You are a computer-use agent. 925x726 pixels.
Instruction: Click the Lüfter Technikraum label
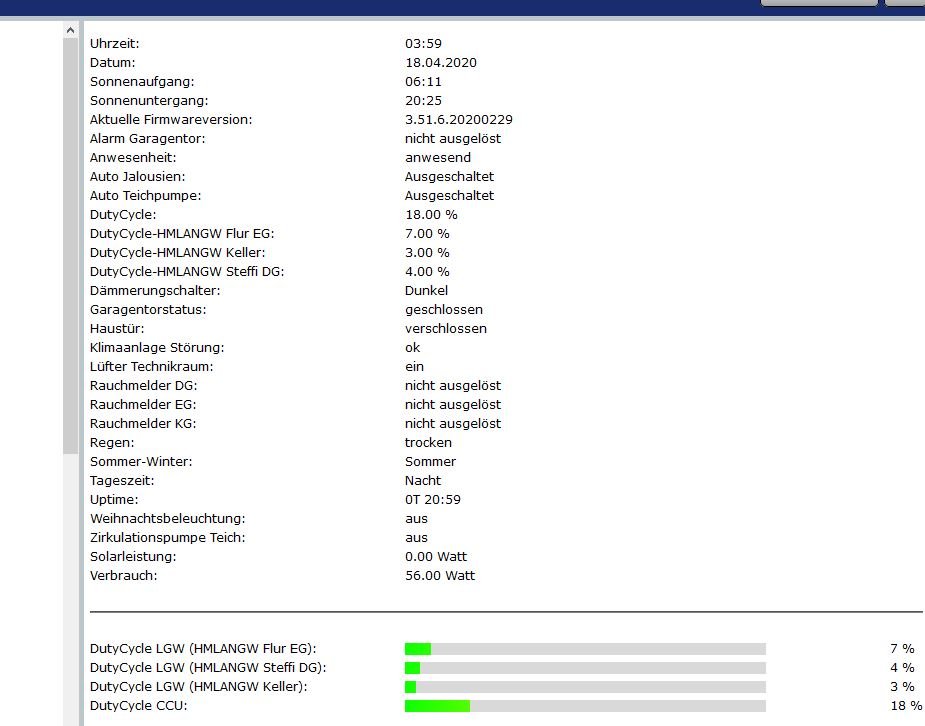(x=151, y=367)
